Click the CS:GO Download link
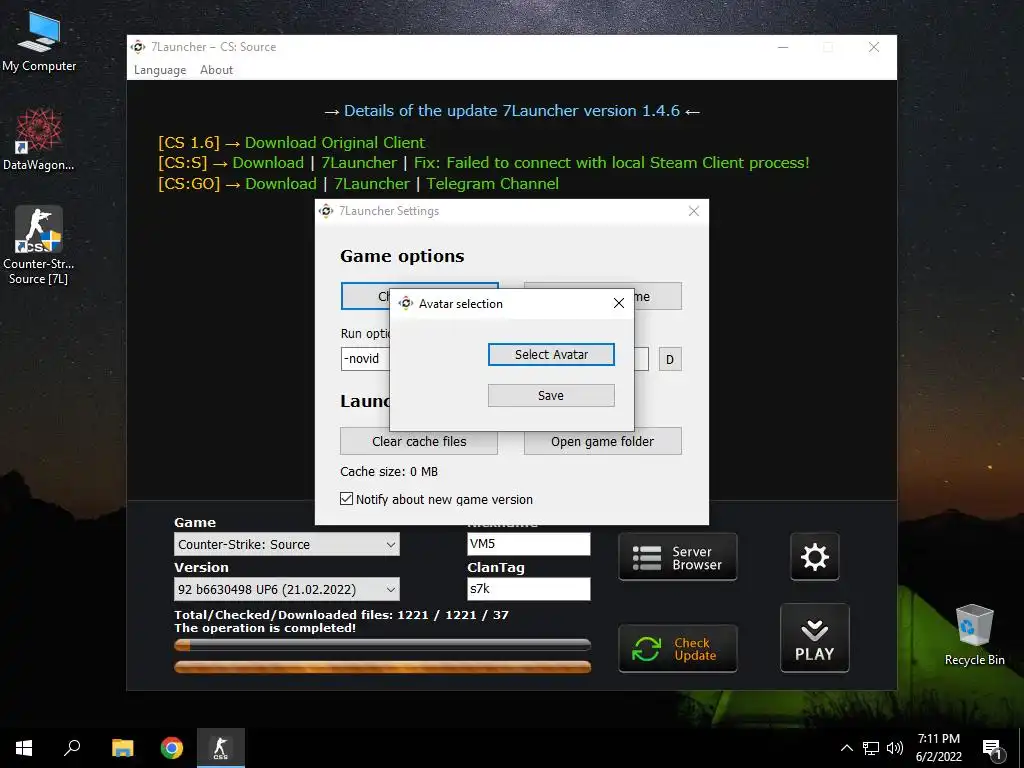 pyautogui.click(x=281, y=184)
